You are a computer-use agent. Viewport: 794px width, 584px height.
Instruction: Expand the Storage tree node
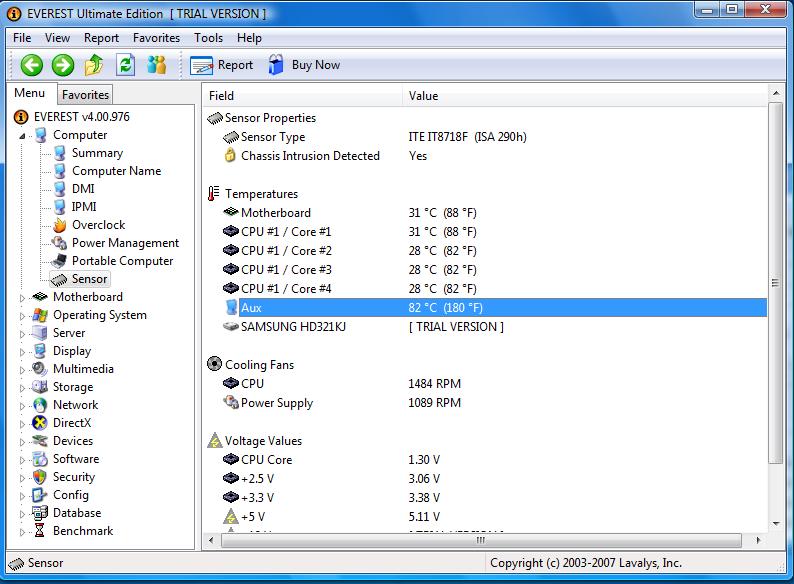pyautogui.click(x=22, y=388)
